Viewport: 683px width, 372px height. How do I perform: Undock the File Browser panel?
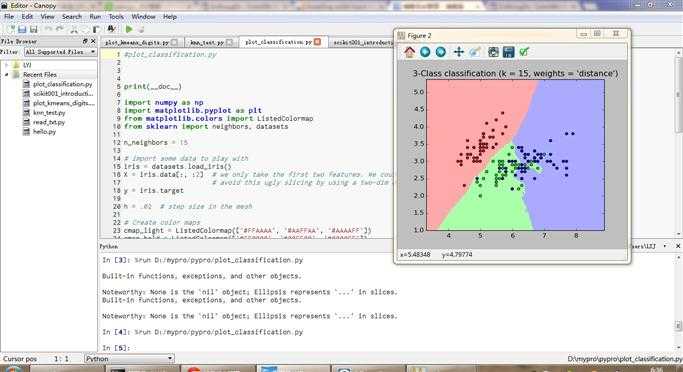click(x=85, y=41)
